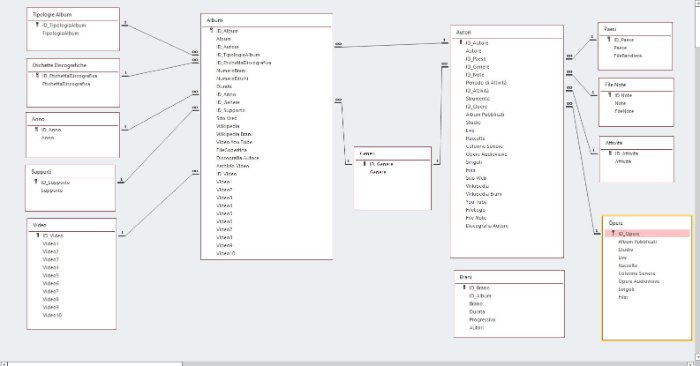Select Album Pubblicati field in the Autori table
This screenshot has height=366, width=700.
[x=485, y=115]
